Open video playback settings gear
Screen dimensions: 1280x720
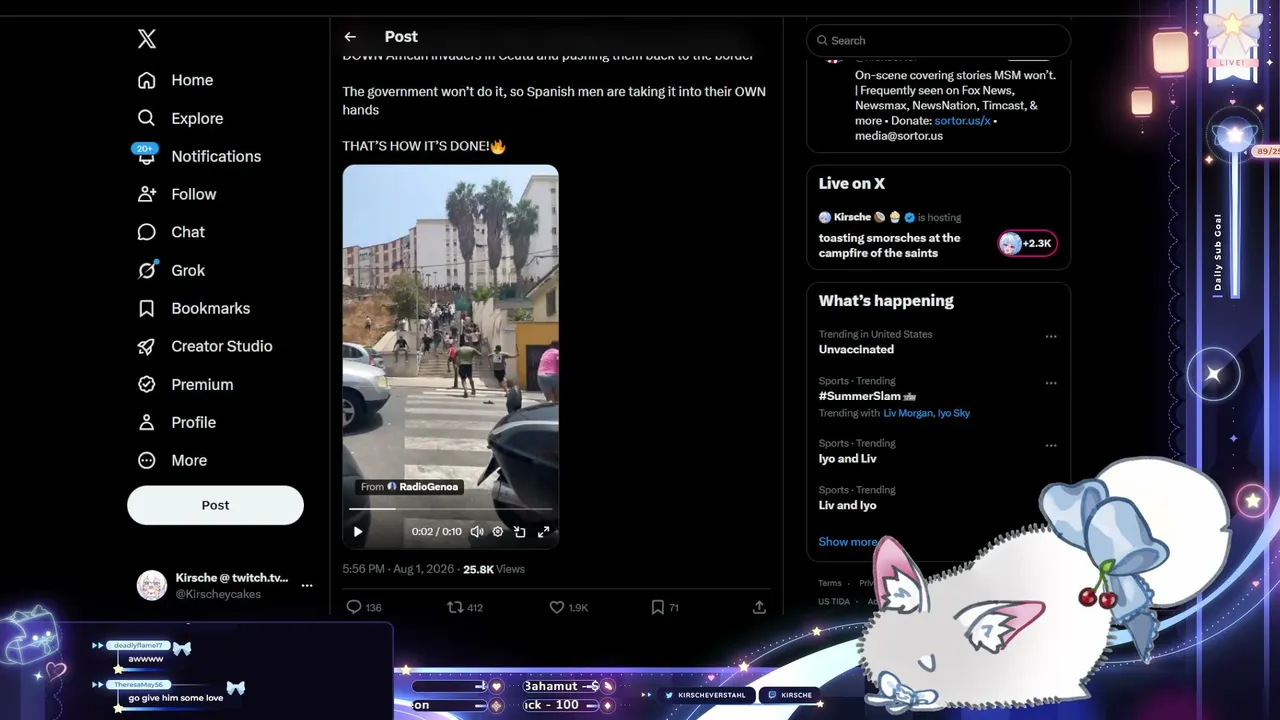(x=498, y=532)
